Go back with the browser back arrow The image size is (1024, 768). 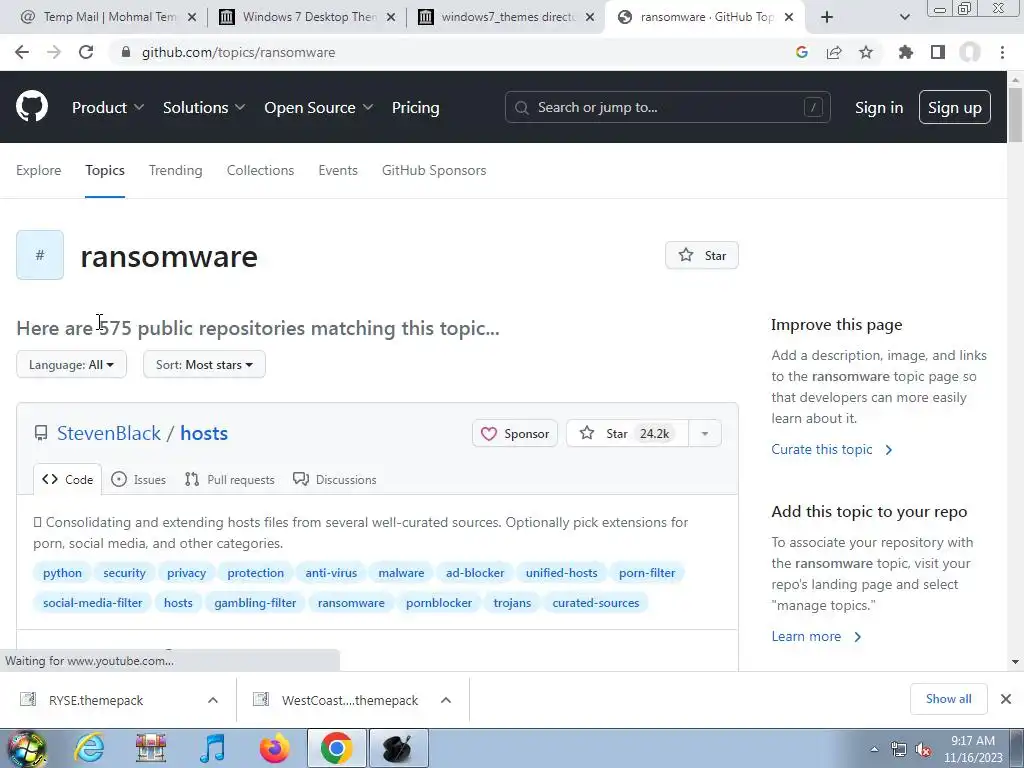pos(22,52)
